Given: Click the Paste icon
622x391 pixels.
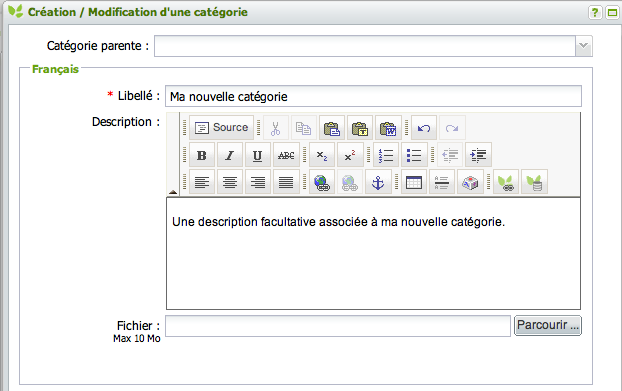Looking at the screenshot, I should (x=332, y=128).
